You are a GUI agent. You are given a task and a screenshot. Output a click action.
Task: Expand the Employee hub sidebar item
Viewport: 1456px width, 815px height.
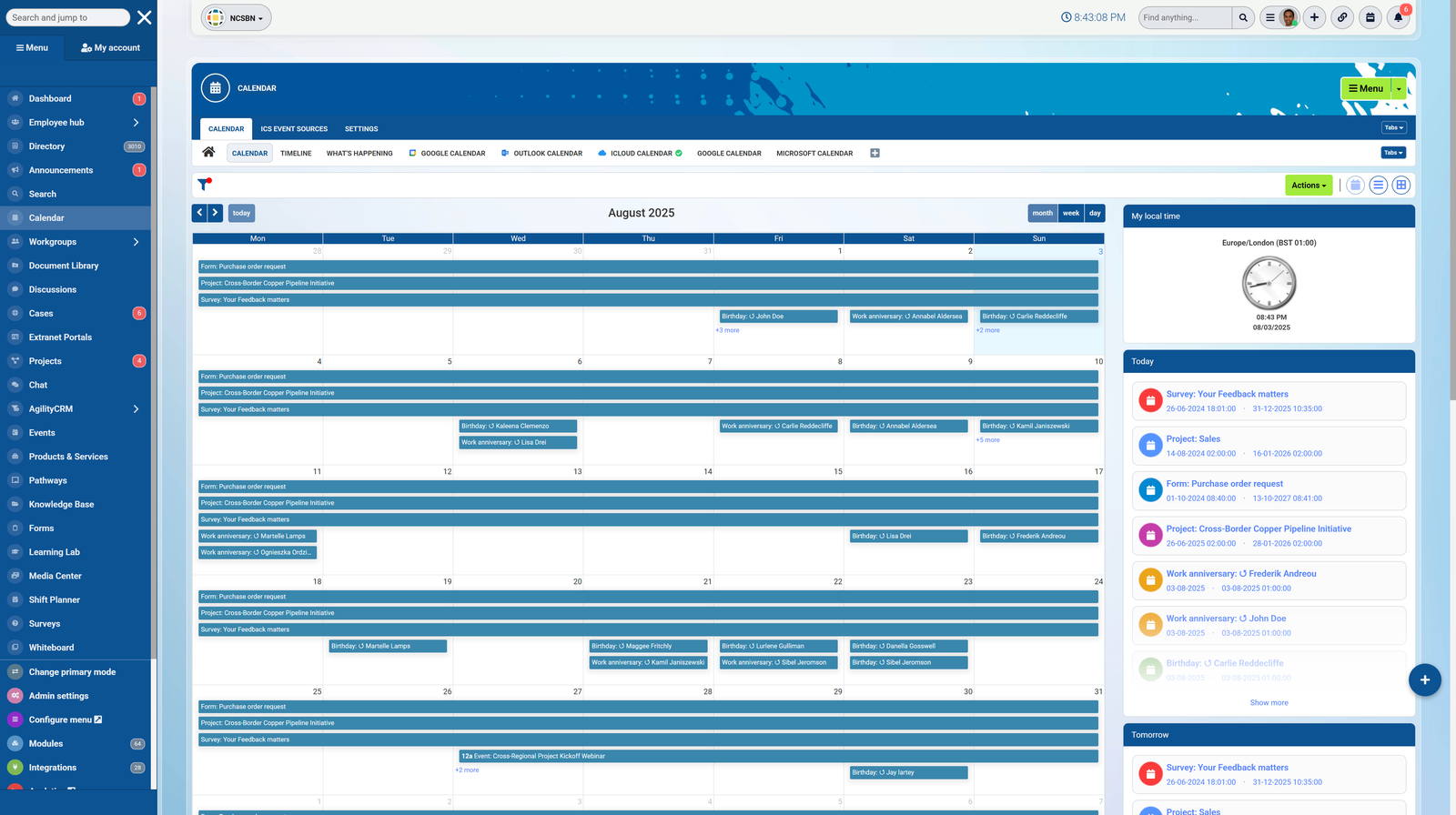coord(136,123)
